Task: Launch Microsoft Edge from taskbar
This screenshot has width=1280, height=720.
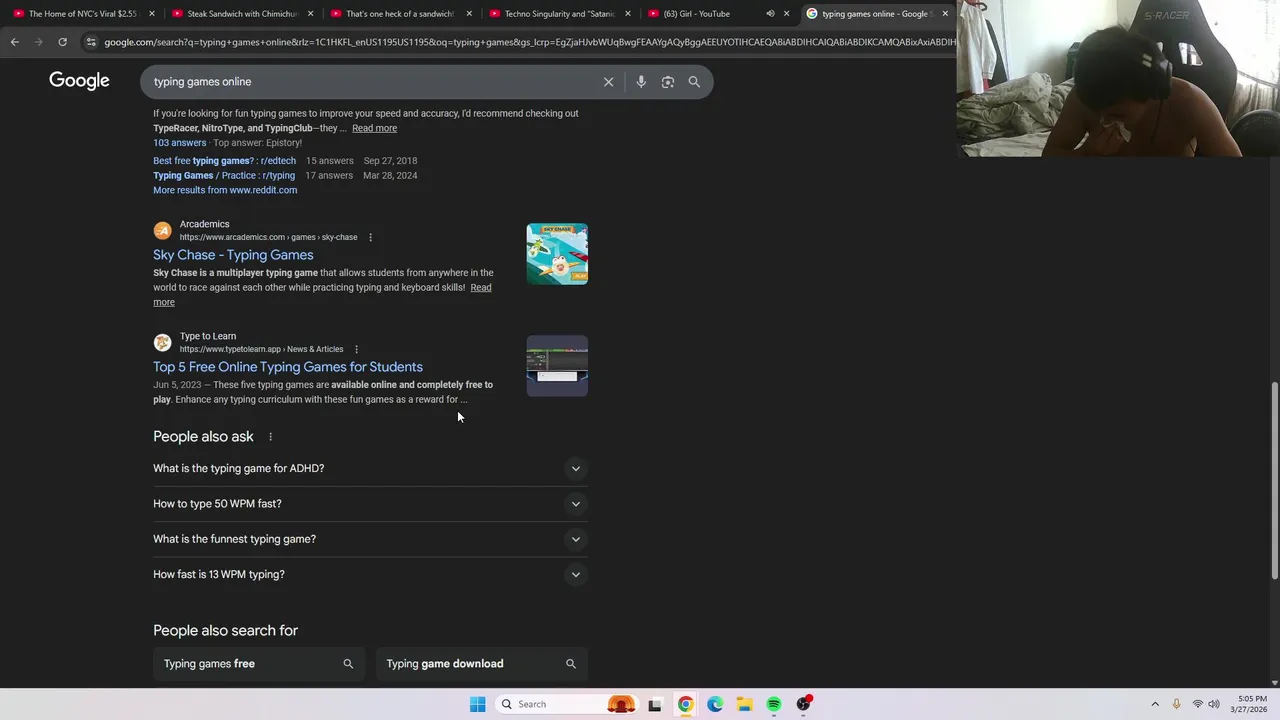Action: coord(715,704)
